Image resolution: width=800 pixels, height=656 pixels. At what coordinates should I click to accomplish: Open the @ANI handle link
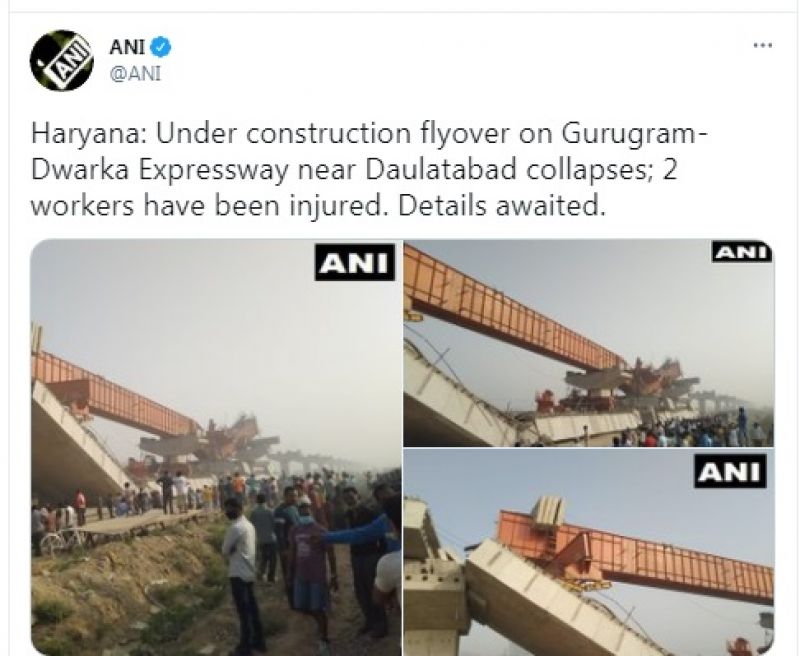tap(135, 74)
